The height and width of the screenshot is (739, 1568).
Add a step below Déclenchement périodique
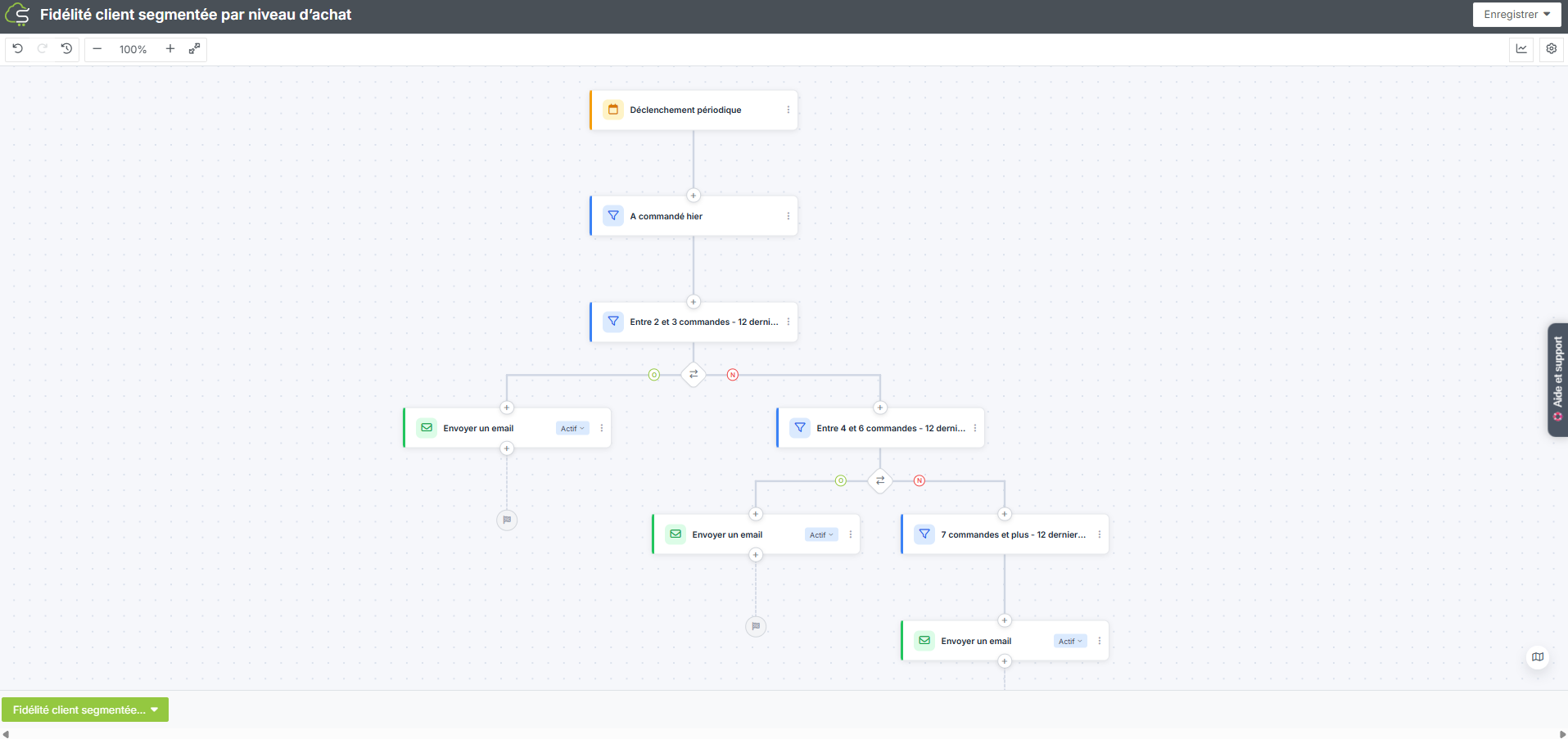coord(694,196)
